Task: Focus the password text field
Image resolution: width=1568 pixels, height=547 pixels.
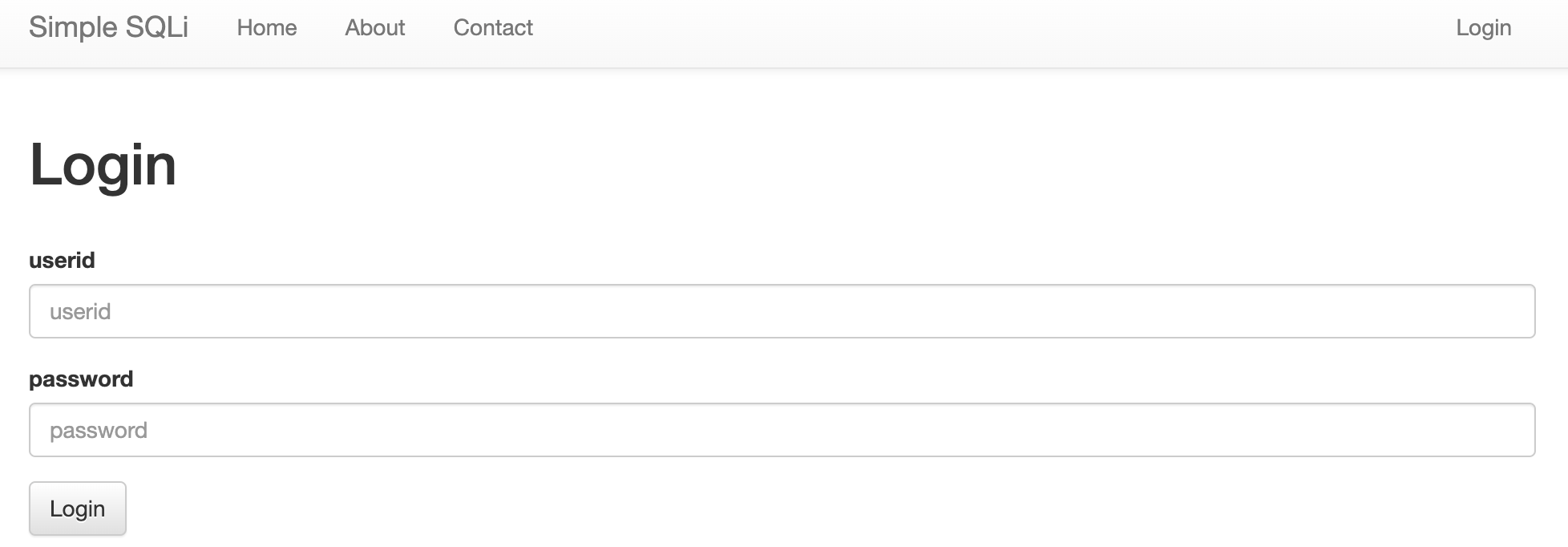Action: click(782, 430)
